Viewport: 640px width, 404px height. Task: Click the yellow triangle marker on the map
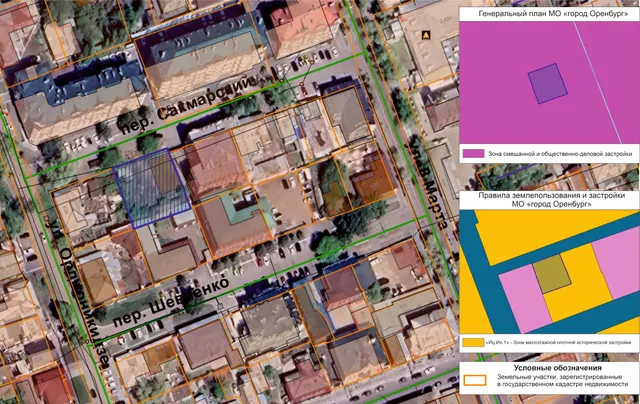(426, 35)
